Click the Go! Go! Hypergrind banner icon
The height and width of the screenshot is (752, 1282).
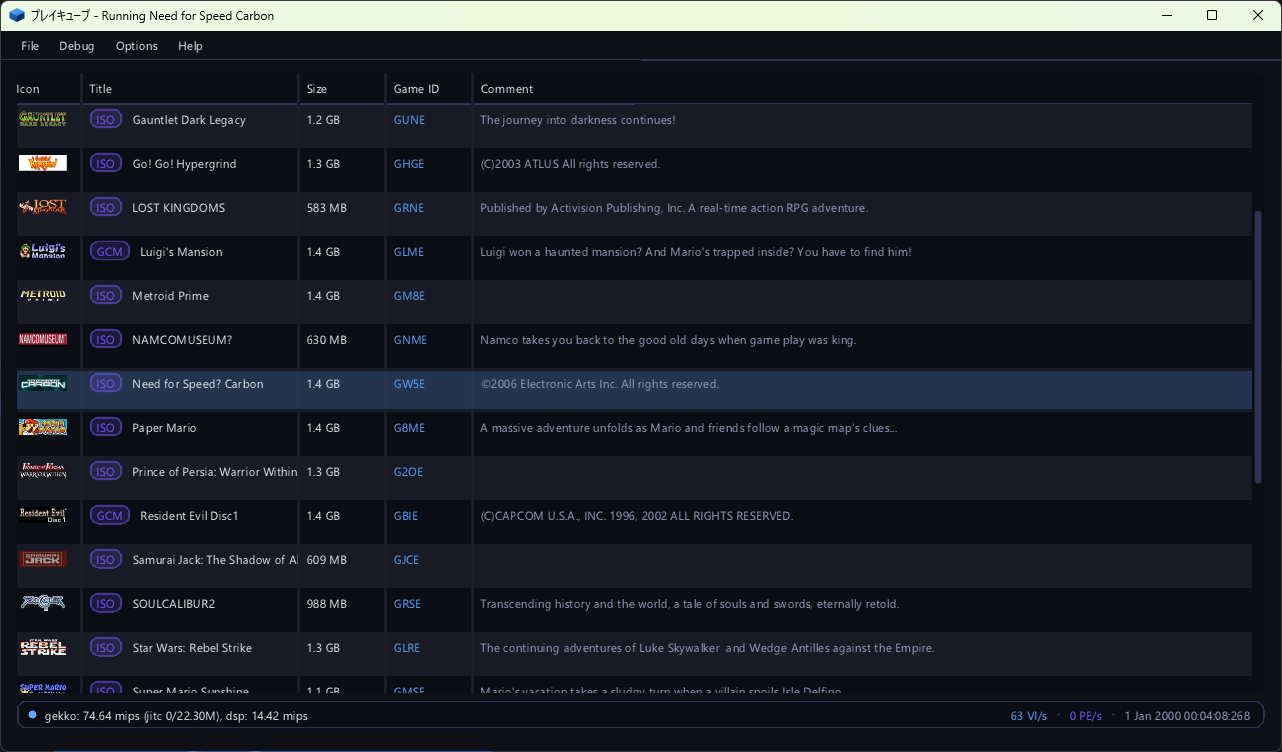click(x=43, y=163)
